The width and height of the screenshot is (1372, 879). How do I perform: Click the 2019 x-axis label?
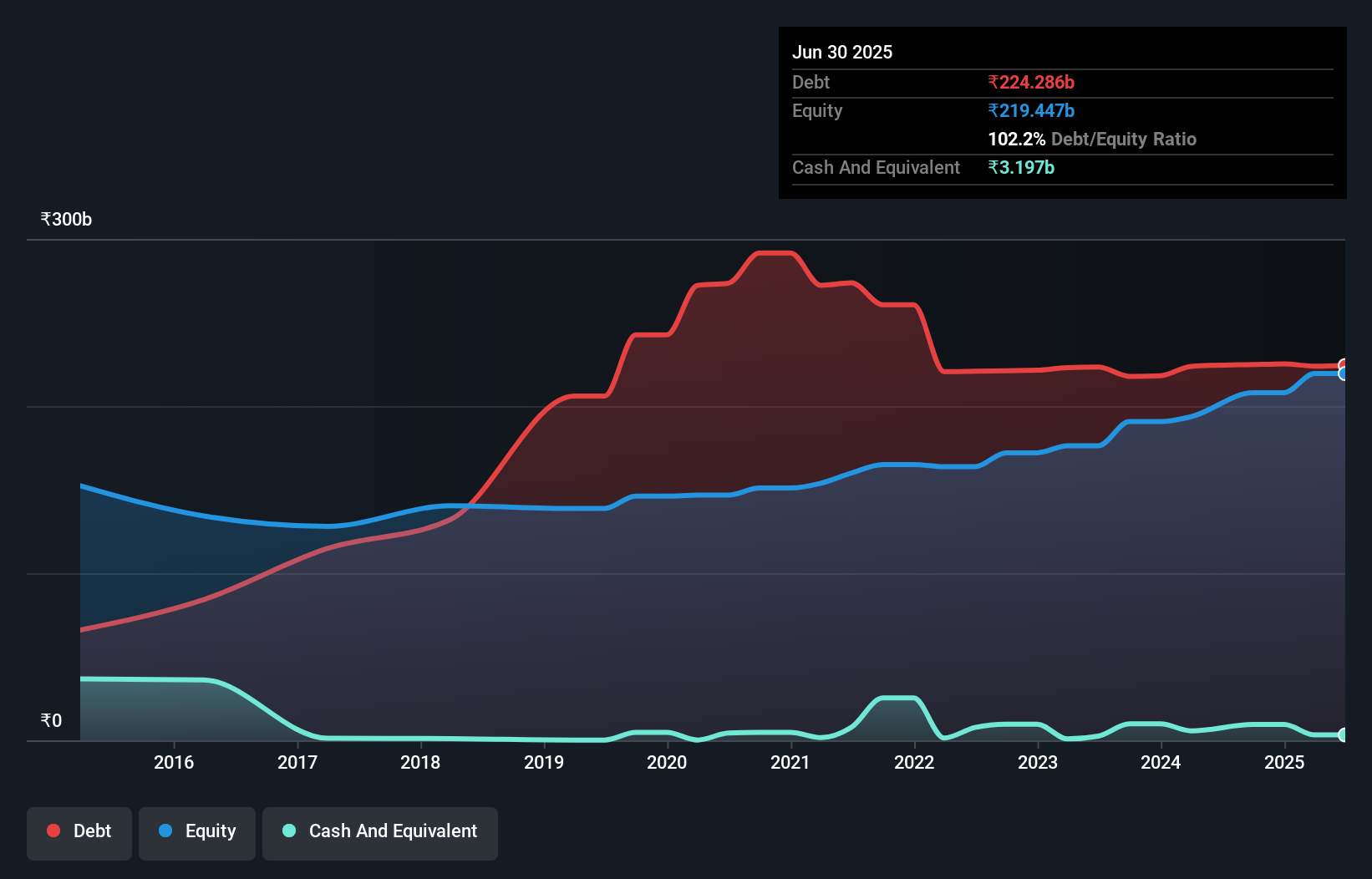point(544,762)
